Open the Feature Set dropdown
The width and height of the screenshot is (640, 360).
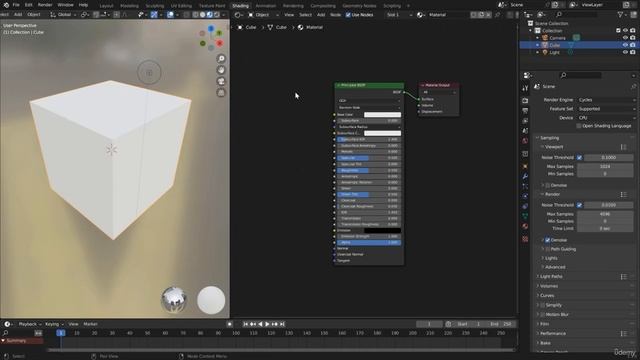[607, 109]
